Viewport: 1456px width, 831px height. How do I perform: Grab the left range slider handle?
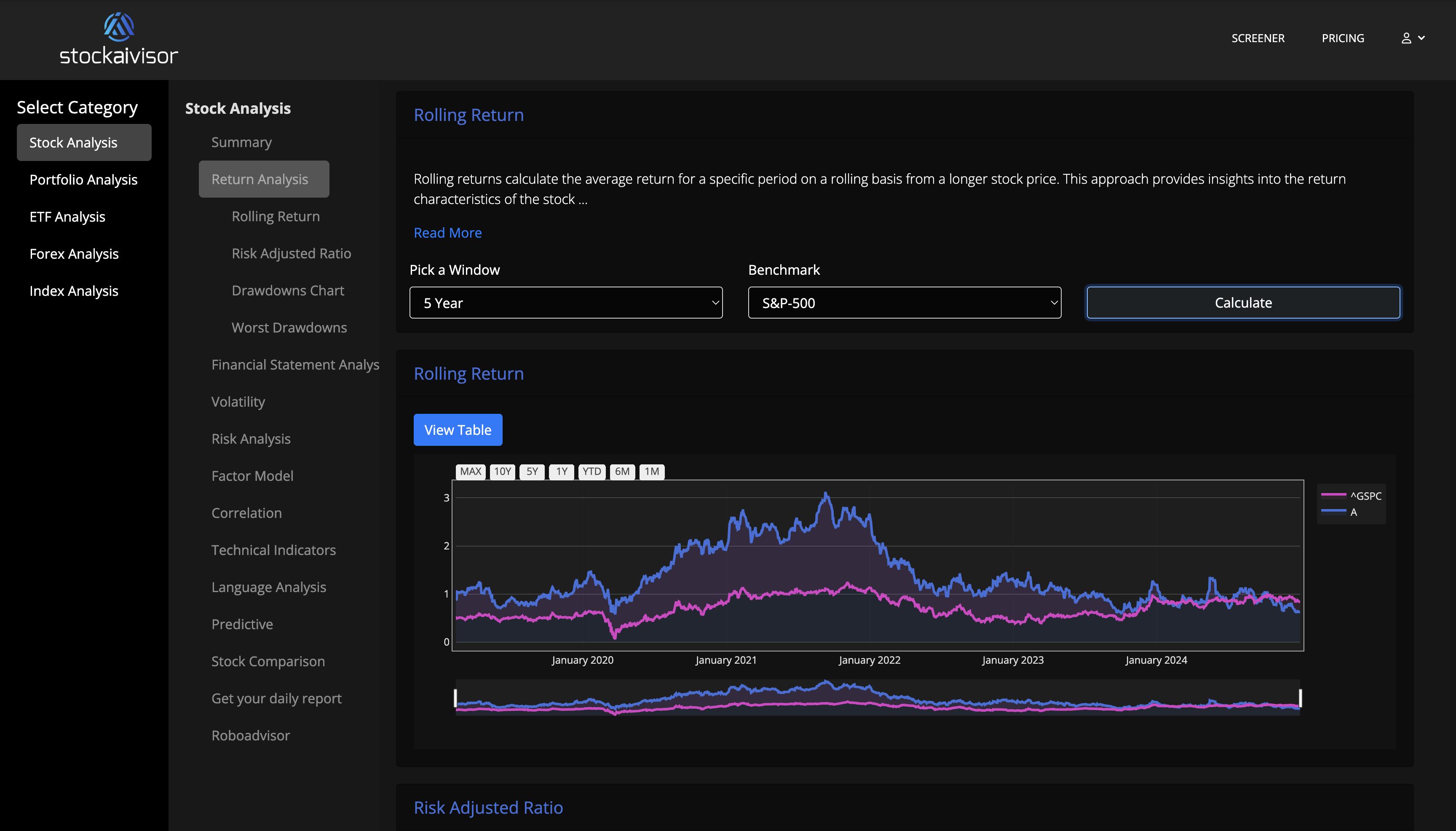(x=455, y=697)
